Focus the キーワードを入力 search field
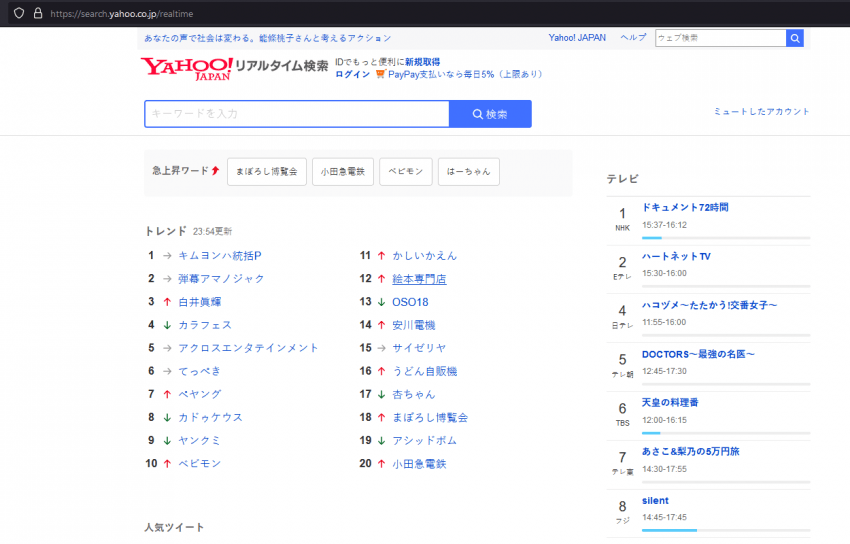 pyautogui.click(x=297, y=114)
